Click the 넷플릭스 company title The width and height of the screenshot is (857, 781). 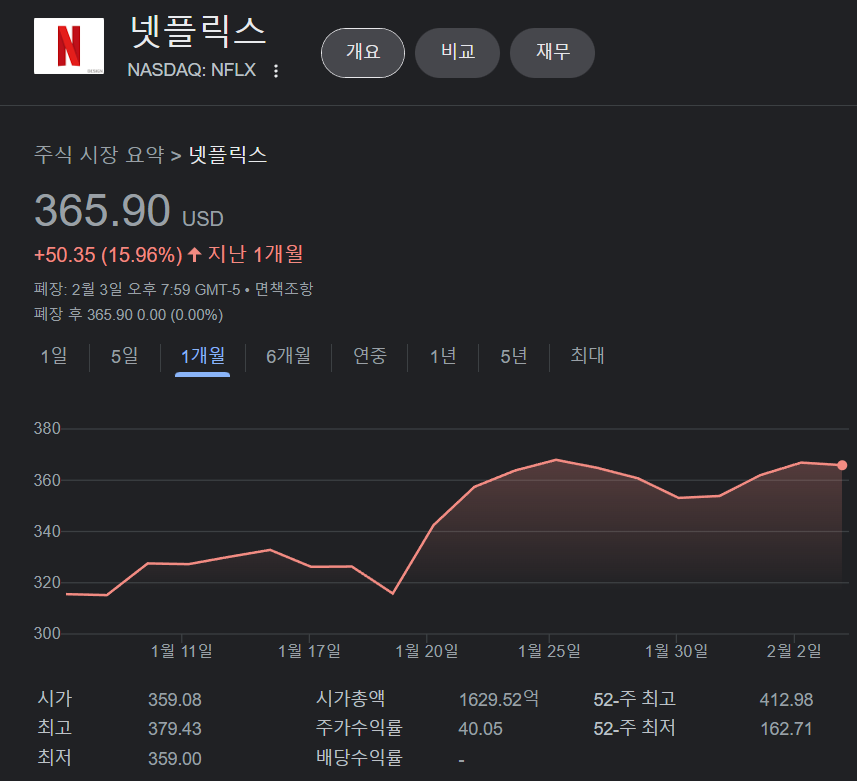(x=198, y=32)
